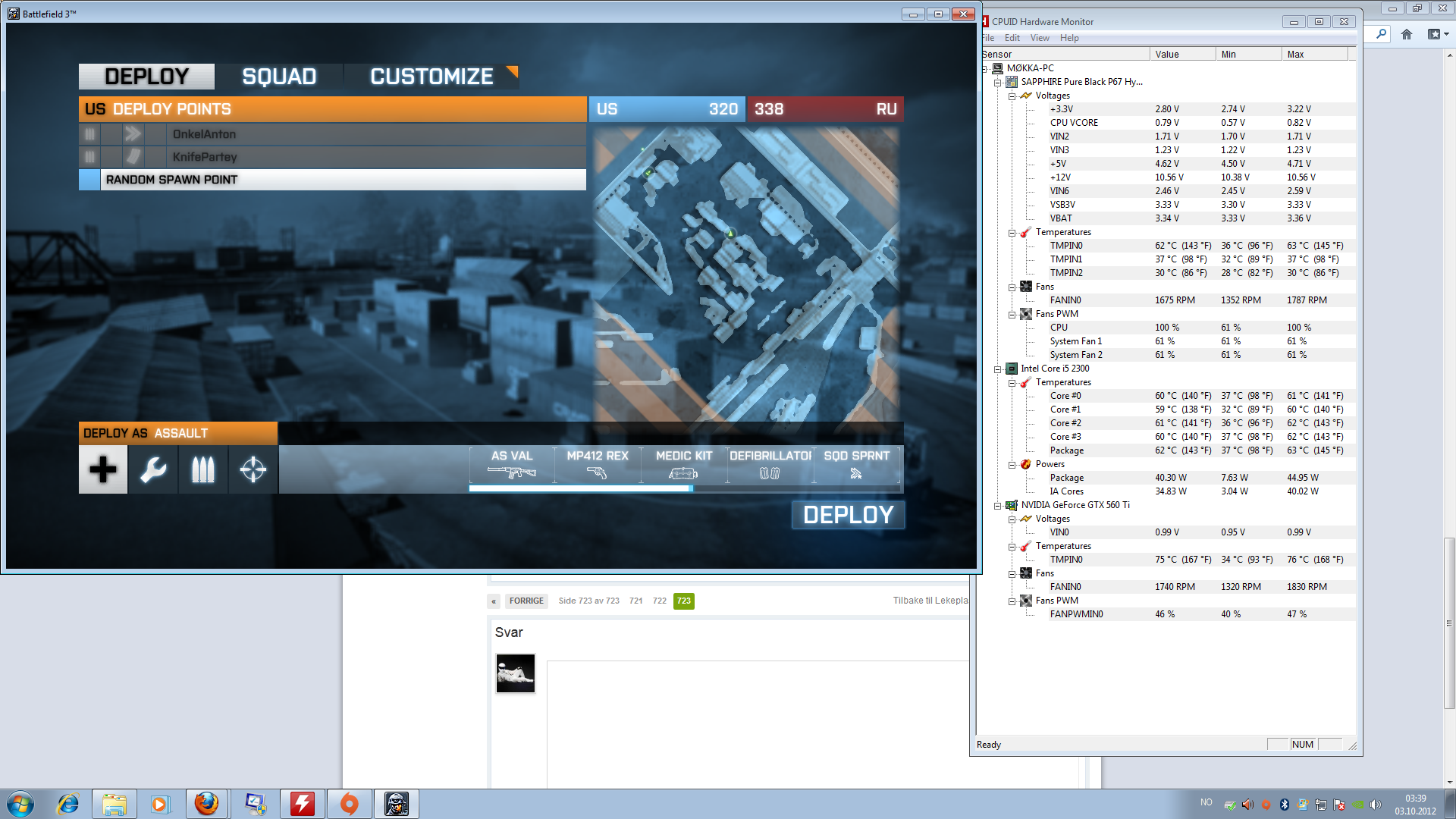Collapse the MØKKA-PC tree node
This screenshot has width=1456, height=819.
[984, 68]
